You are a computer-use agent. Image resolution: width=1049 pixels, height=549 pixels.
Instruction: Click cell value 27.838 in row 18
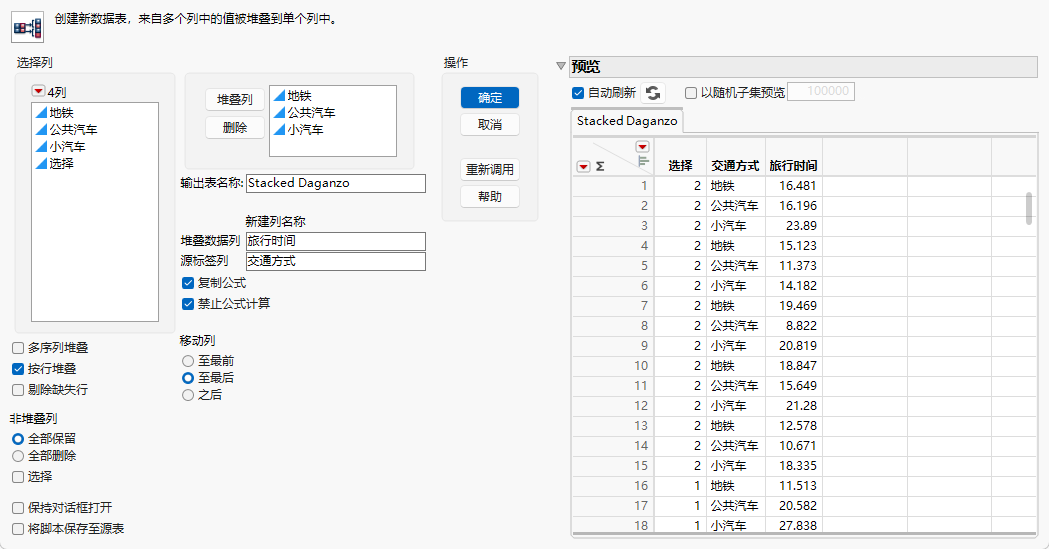click(x=797, y=526)
